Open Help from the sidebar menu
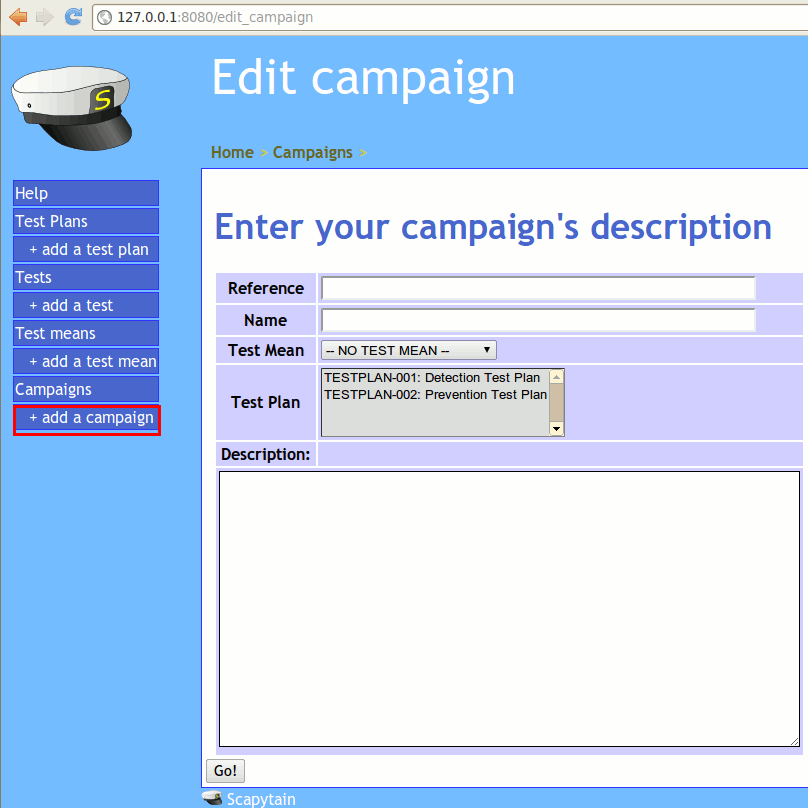This screenshot has height=808, width=808. click(85, 193)
